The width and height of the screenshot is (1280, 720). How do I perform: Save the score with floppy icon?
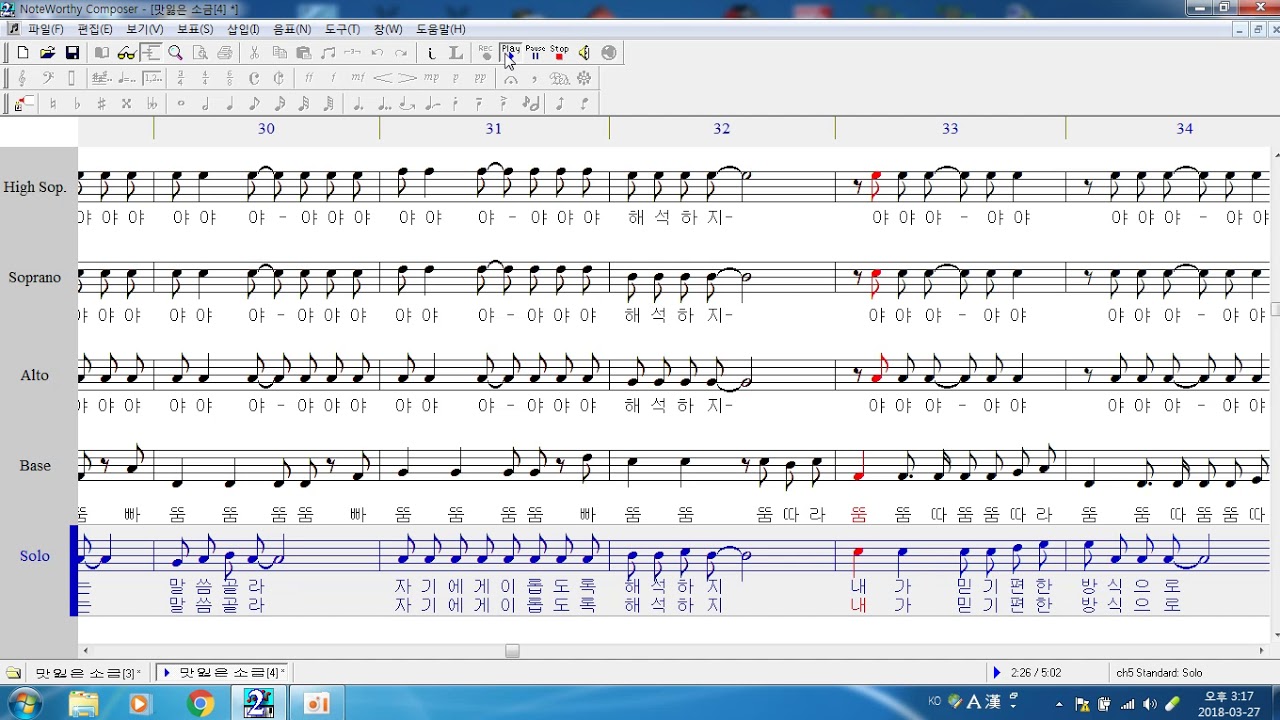72,53
